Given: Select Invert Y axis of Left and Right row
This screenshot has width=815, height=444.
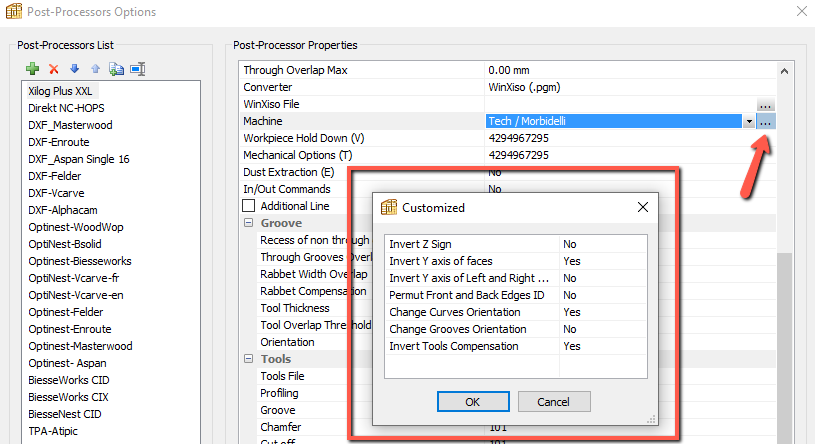Looking at the screenshot, I should click(516, 278).
